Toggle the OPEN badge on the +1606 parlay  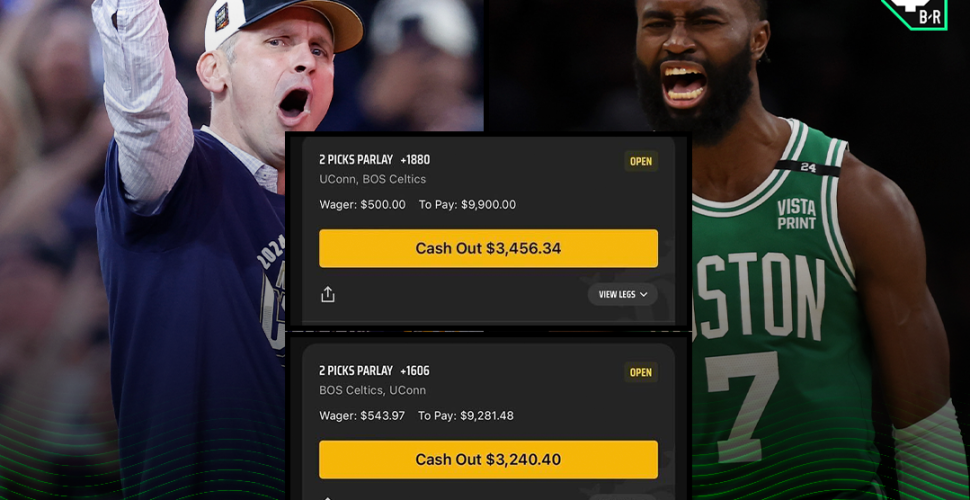(x=641, y=373)
